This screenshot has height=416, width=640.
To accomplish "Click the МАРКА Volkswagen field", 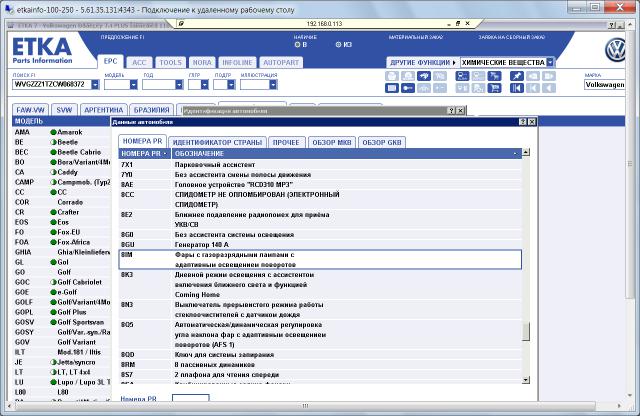I will [604, 85].
